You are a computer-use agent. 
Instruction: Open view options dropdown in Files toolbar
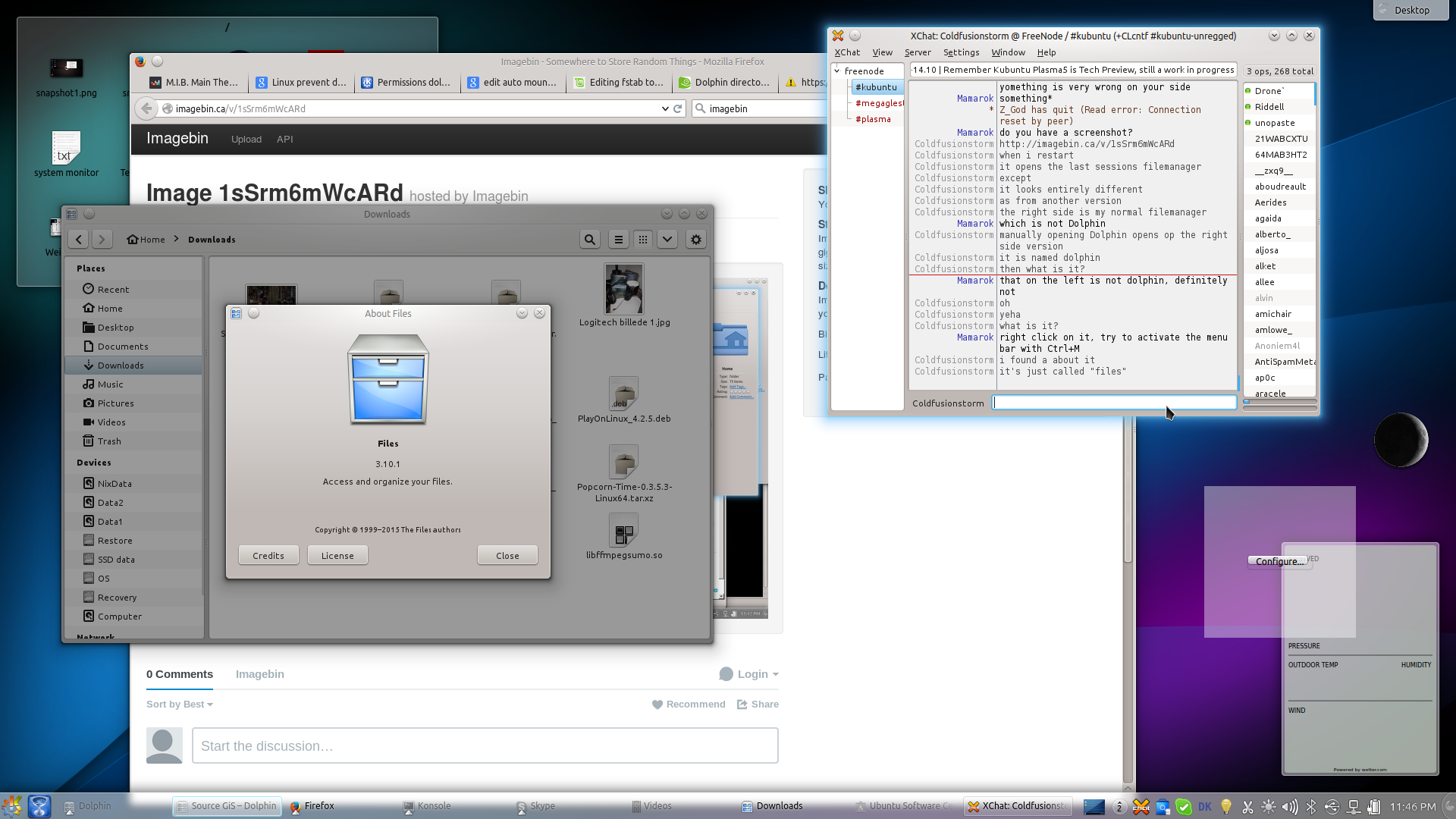tap(667, 240)
